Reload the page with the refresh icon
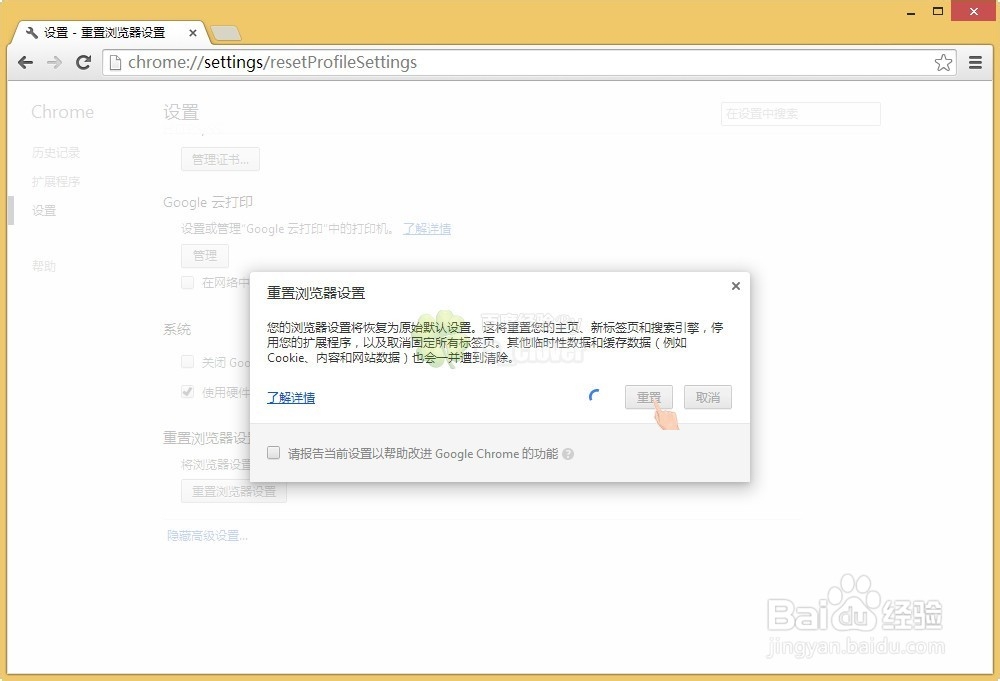This screenshot has height=681, width=1000. coord(84,62)
